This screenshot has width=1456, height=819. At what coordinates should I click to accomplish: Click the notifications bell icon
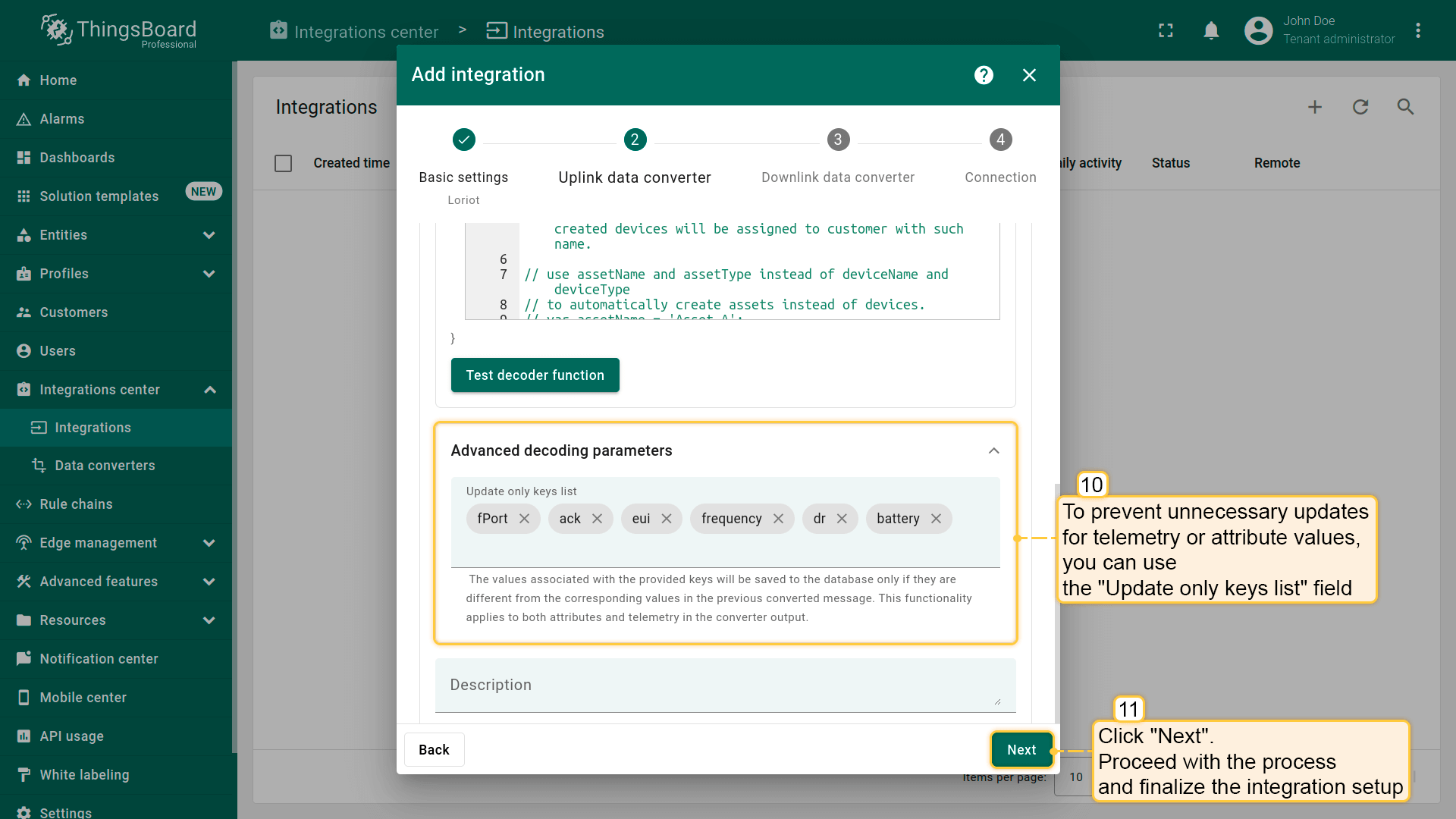(1211, 30)
